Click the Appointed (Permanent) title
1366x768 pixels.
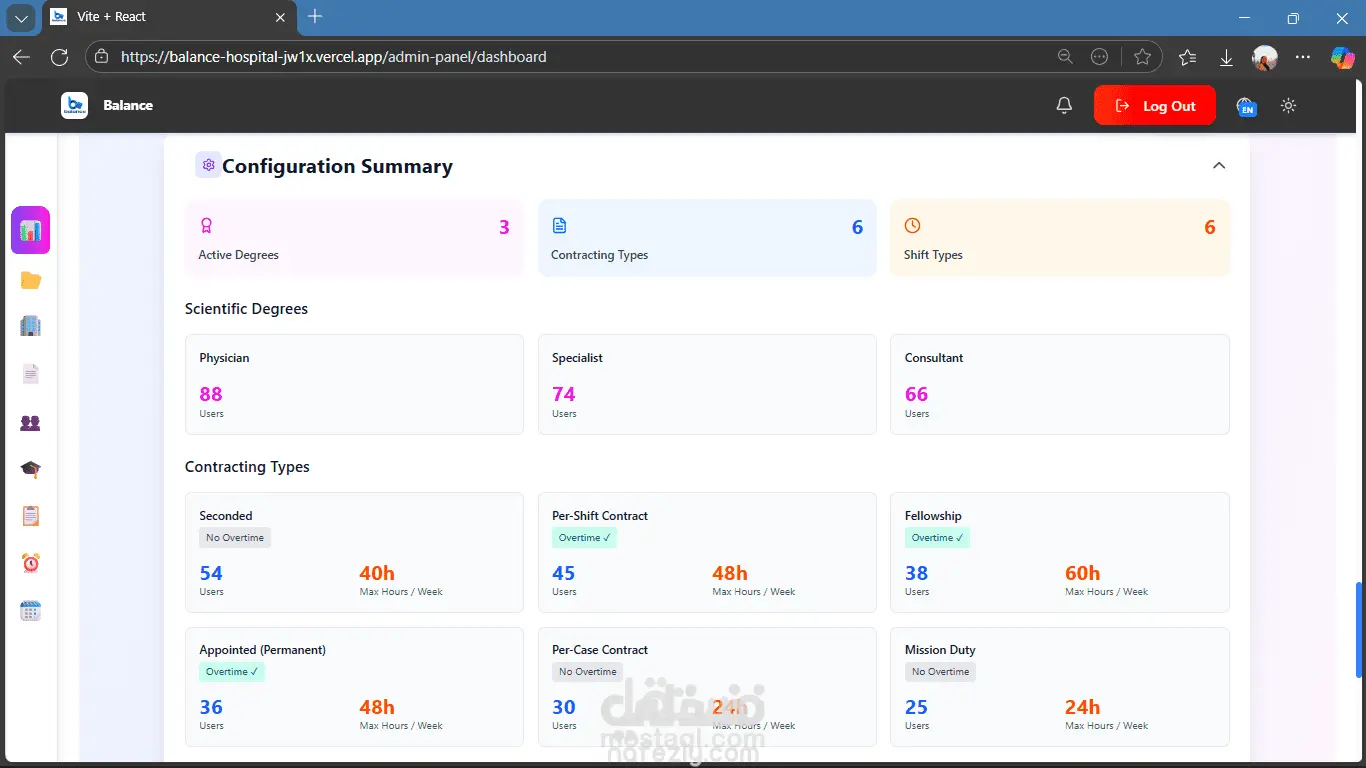[x=263, y=650]
